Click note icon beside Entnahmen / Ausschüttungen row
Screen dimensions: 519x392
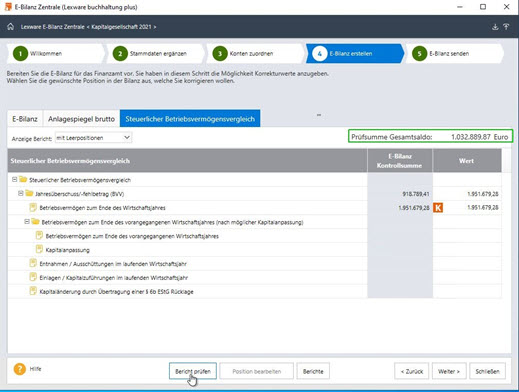tap(33, 263)
